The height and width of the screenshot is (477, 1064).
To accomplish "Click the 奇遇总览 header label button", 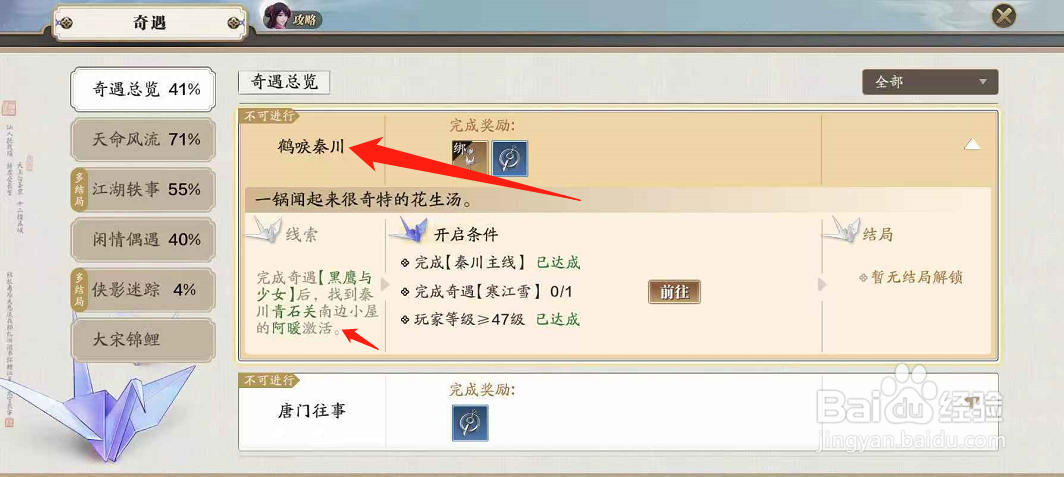I will (284, 82).
